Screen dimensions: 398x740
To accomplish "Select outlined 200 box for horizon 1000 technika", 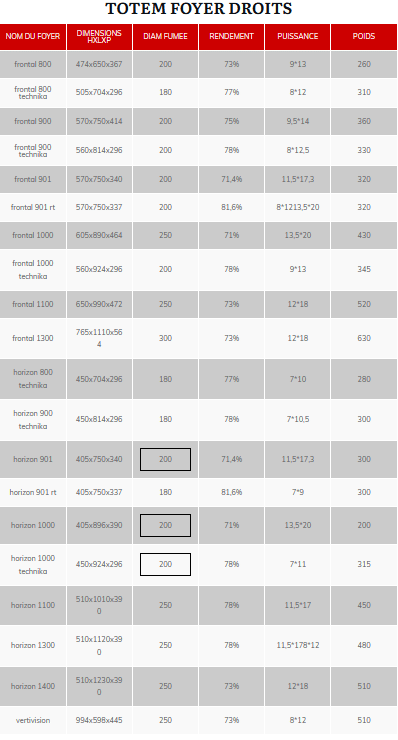I will 165,564.
